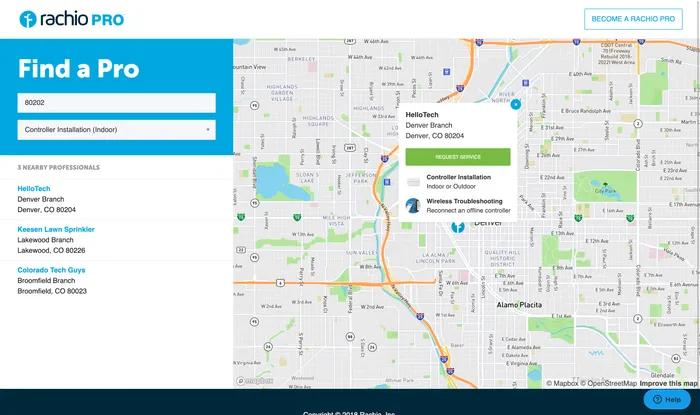Viewport: 700px width, 415px height.
Task: Click the green Request Service button
Action: tap(458, 157)
